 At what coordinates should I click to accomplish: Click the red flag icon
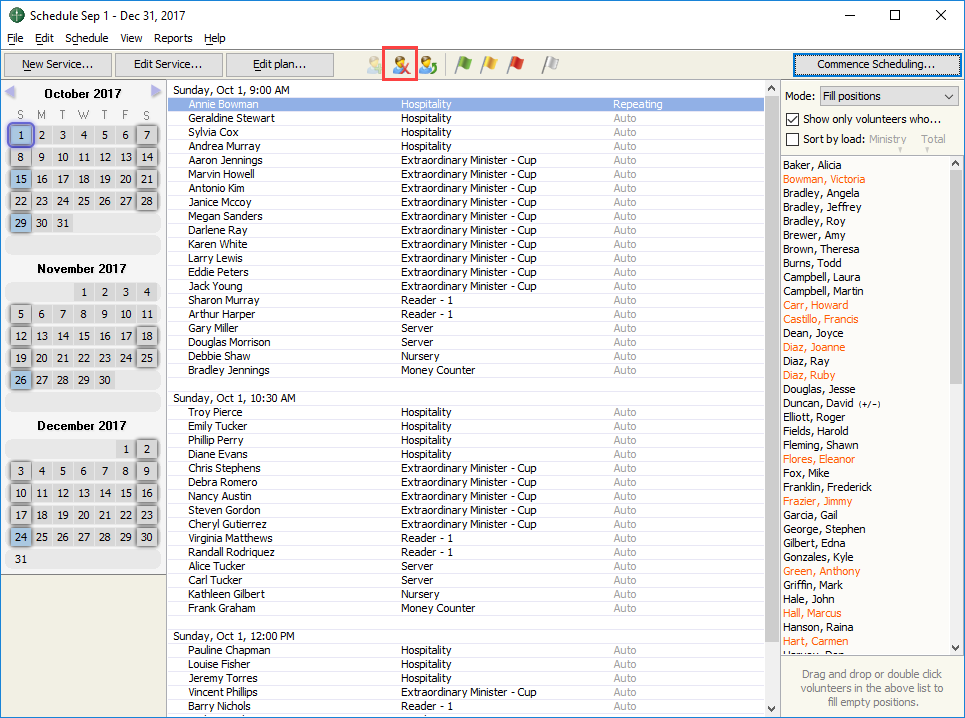[x=515, y=65]
